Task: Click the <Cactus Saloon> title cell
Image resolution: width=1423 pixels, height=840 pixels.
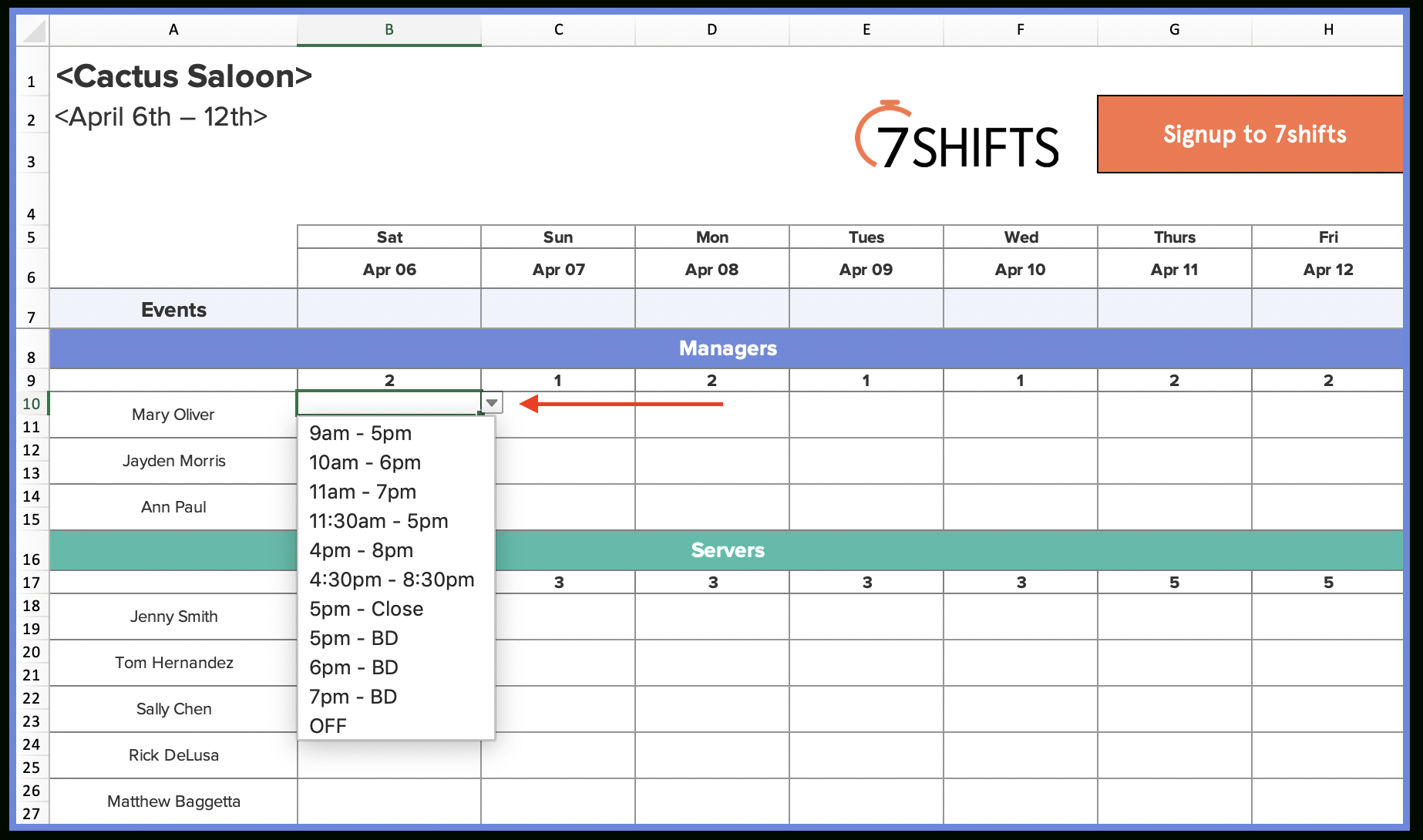Action: (x=184, y=76)
